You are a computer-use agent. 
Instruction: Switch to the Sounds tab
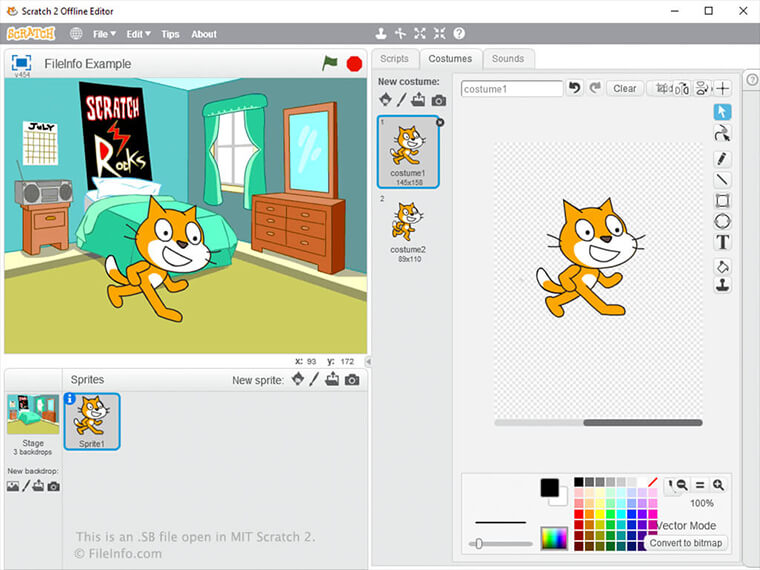coord(508,59)
